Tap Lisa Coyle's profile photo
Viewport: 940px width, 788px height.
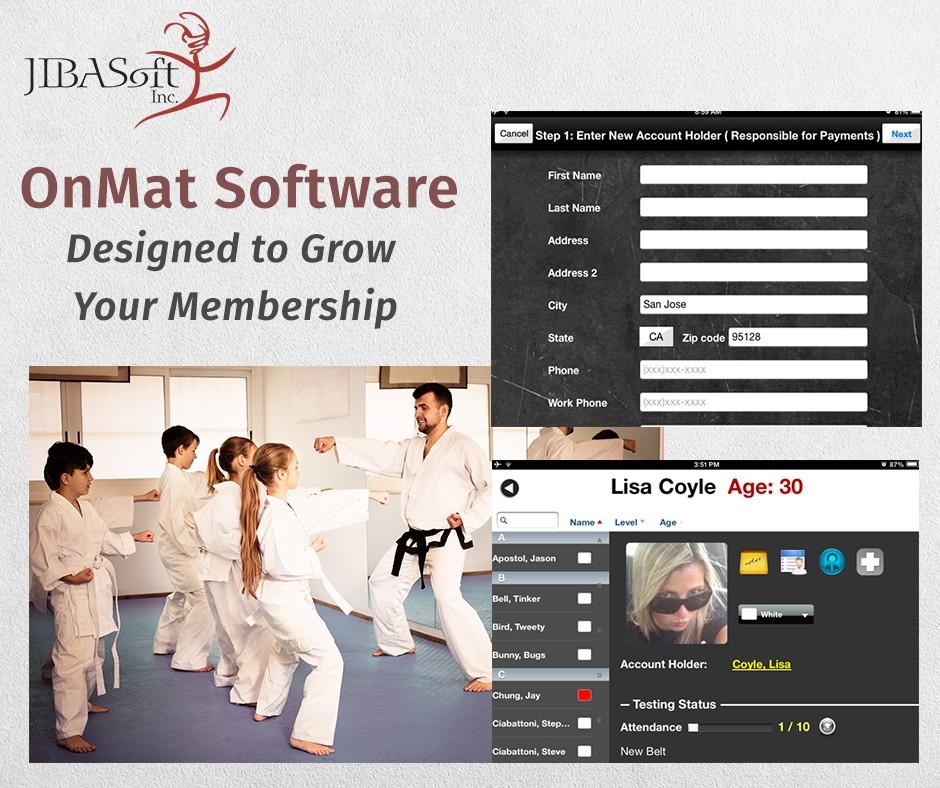[x=676, y=593]
